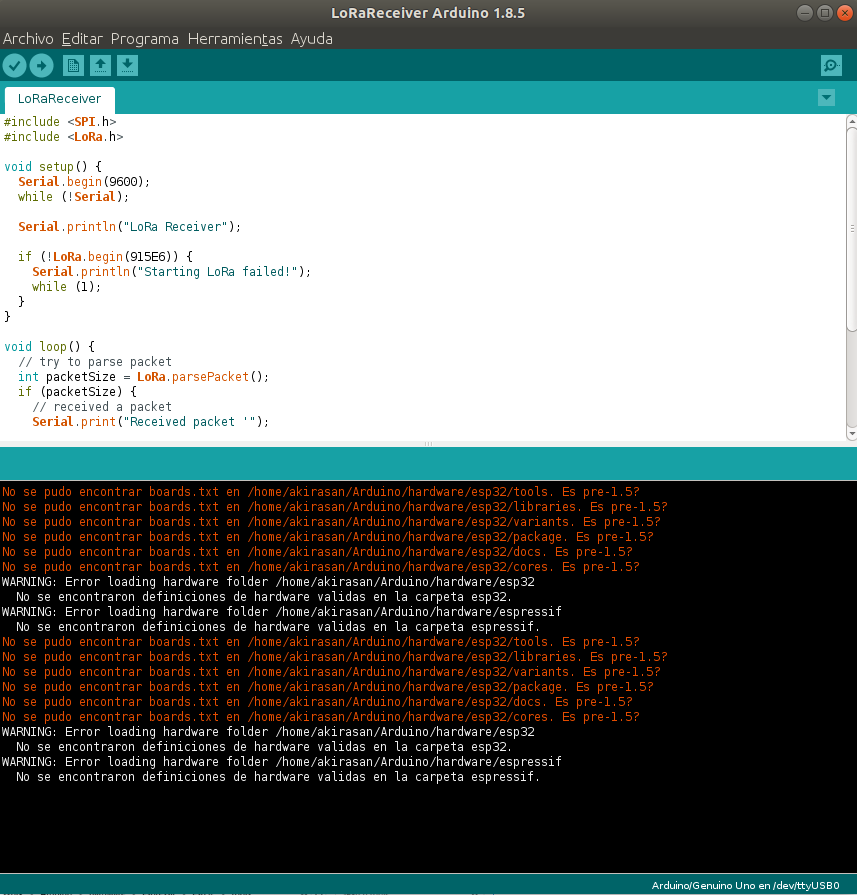857x895 pixels.
Task: Click the 'if (packetSize) {' line
Action: [x=77, y=392]
